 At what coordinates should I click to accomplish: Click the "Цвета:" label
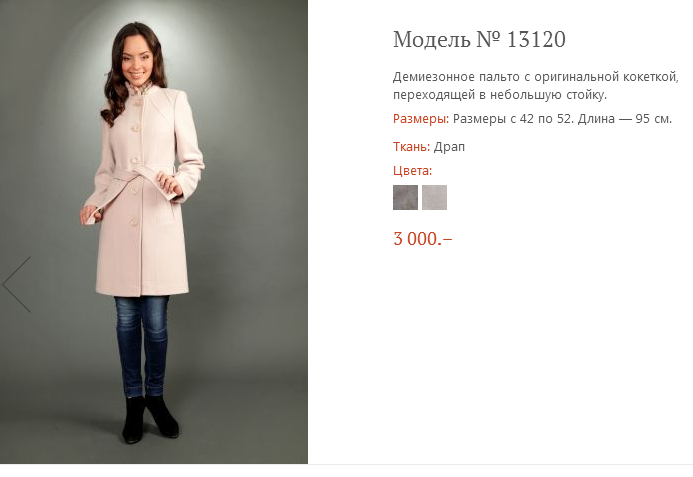point(412,171)
